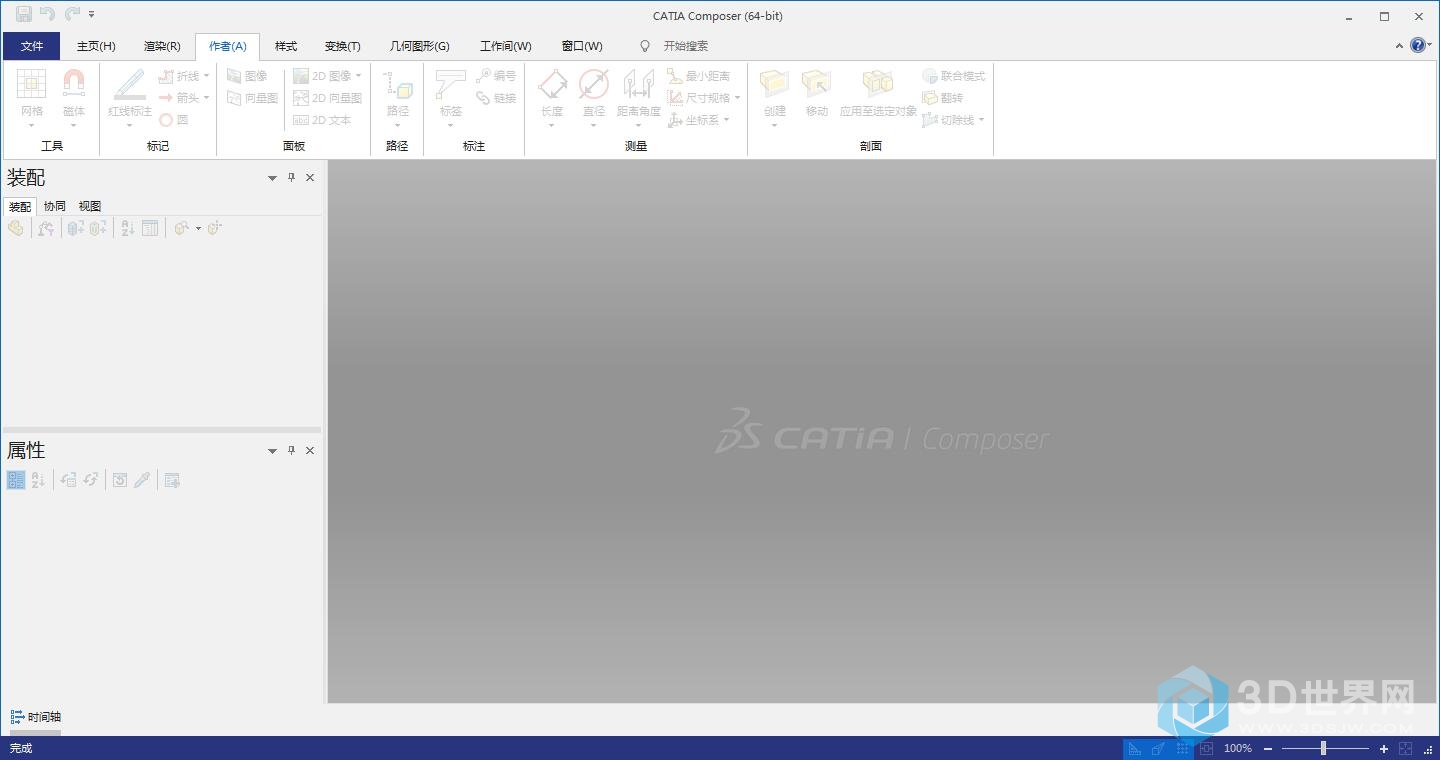Toggle the 联合模式 (Union mode) option

954,76
